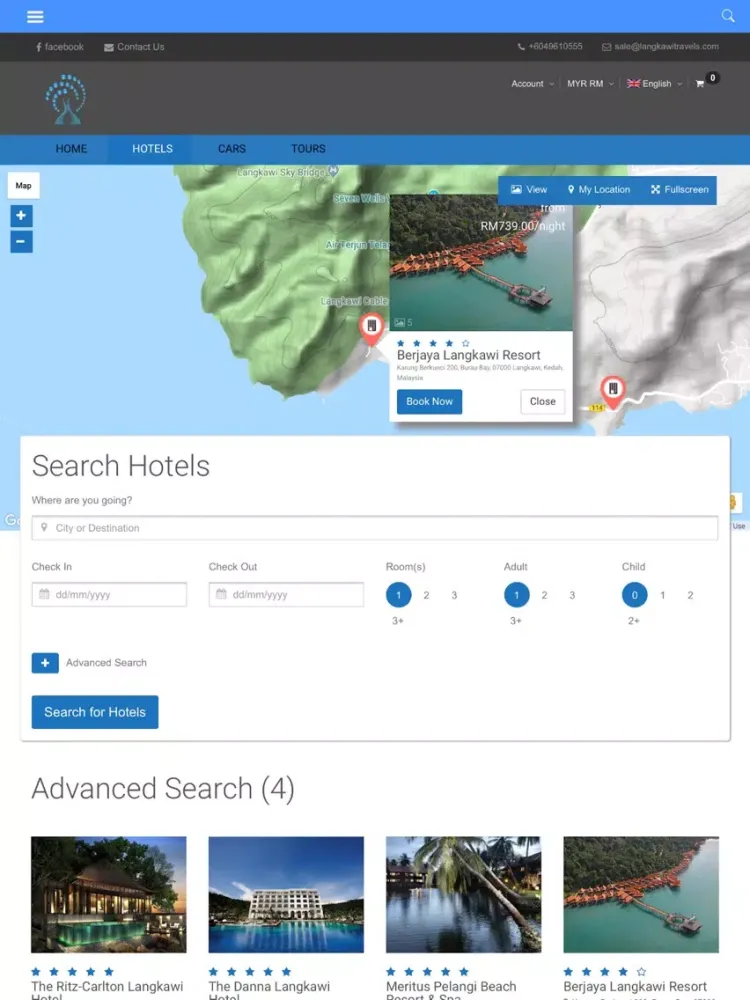Viewport: 750px width, 1000px height.
Task: Open the Contact Us link
Action: click(x=135, y=47)
